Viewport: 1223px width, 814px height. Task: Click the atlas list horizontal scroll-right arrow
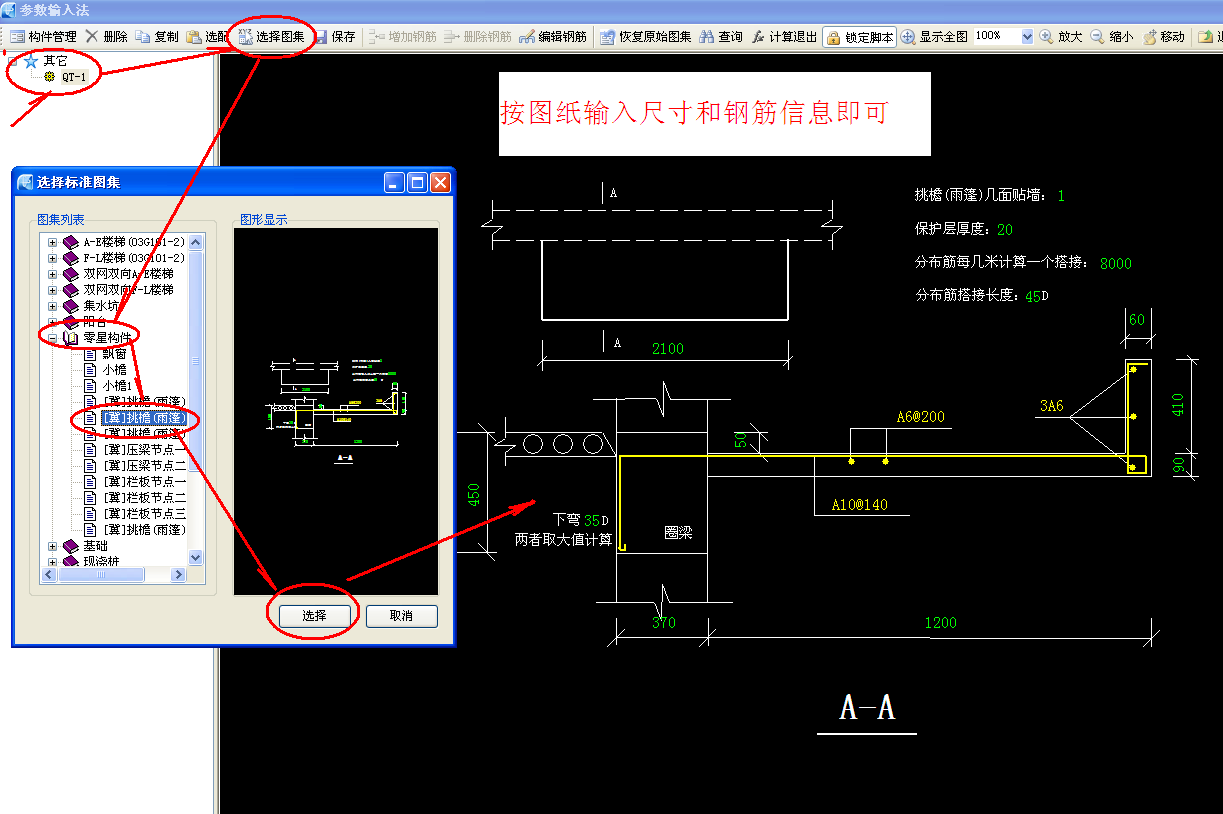178,575
